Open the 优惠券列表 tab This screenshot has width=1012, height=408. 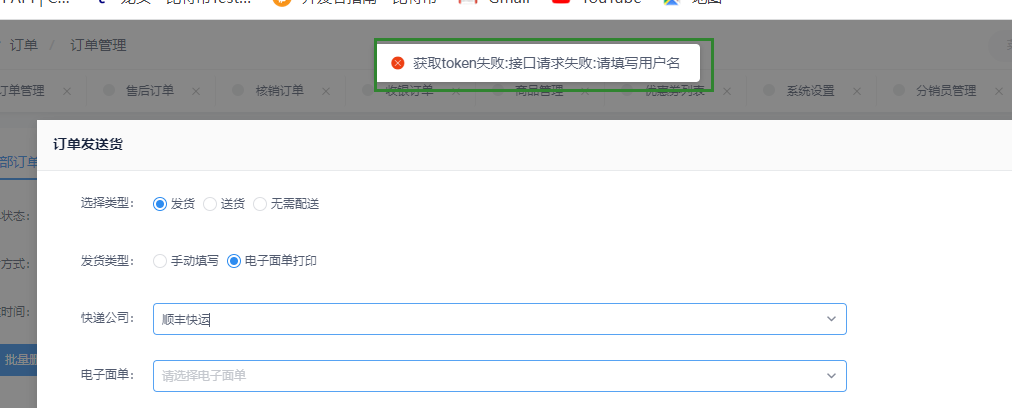click(x=674, y=91)
